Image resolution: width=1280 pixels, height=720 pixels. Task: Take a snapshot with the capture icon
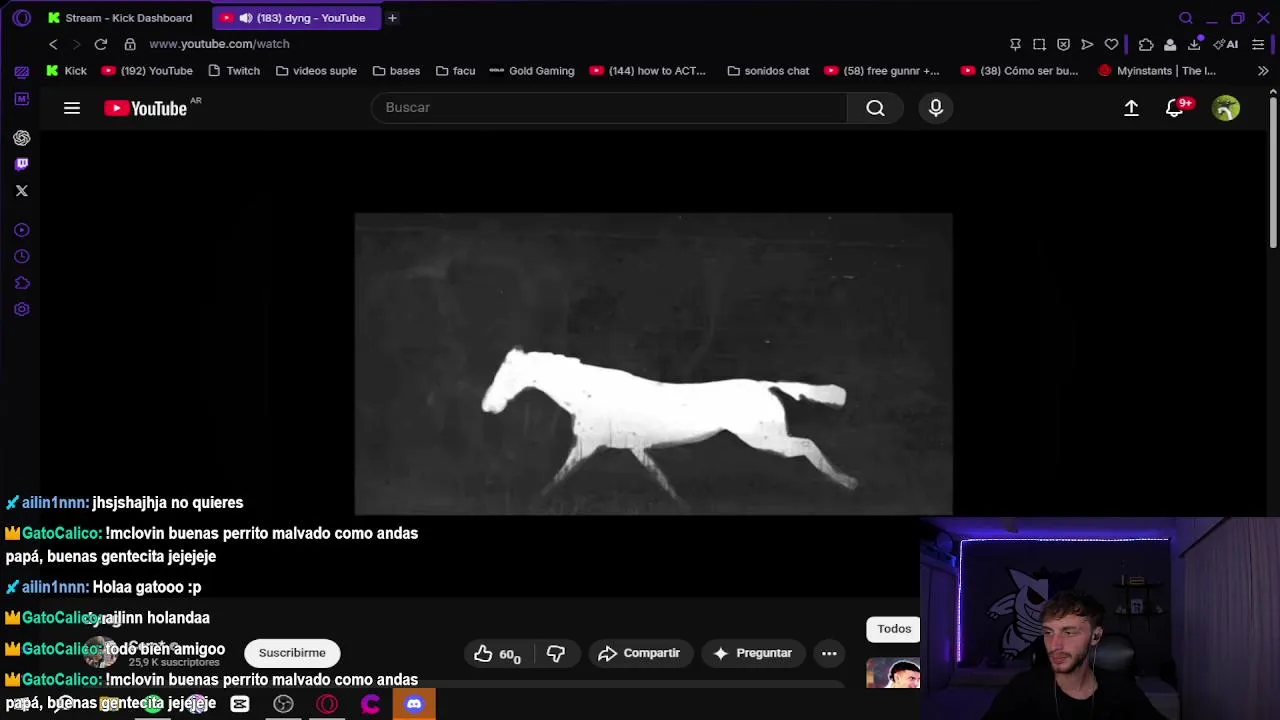[x=1039, y=44]
